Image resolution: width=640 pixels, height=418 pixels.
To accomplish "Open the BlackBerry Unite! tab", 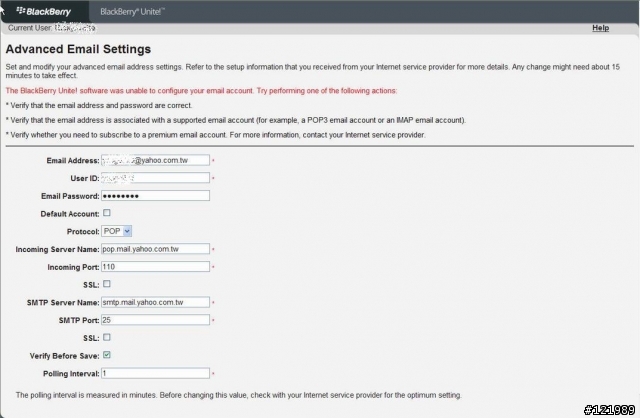I will click(x=132, y=11).
